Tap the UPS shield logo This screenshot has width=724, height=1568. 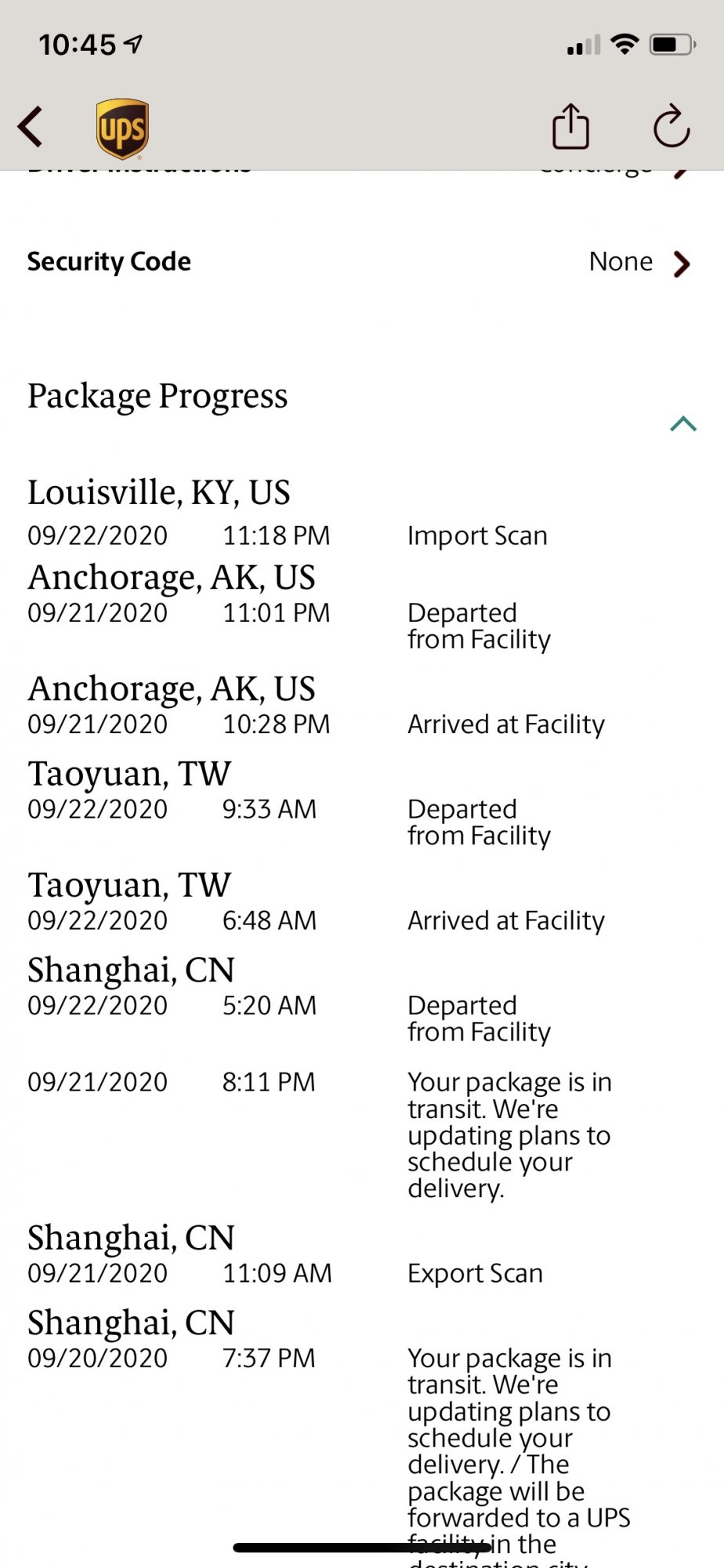click(x=123, y=129)
